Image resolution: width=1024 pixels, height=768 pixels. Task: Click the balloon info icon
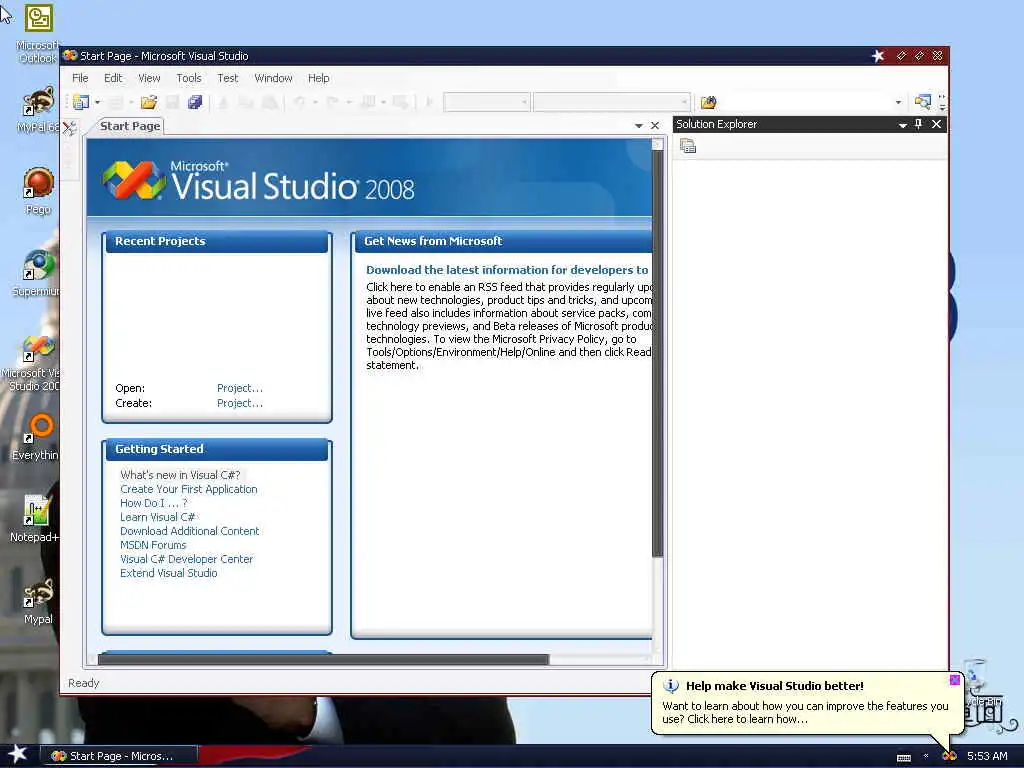coord(671,686)
